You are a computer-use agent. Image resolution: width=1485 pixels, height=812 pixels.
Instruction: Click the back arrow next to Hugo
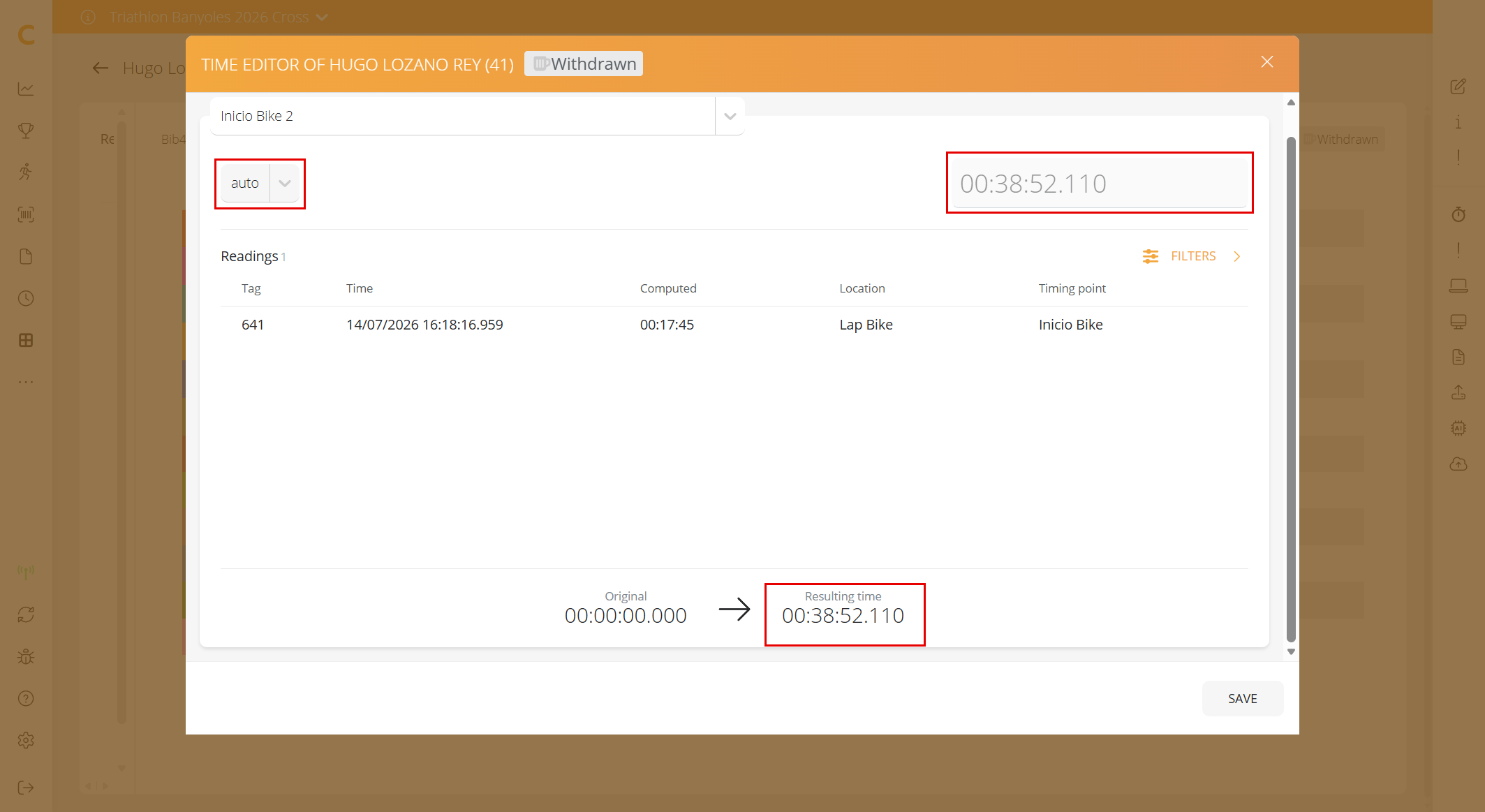click(101, 68)
